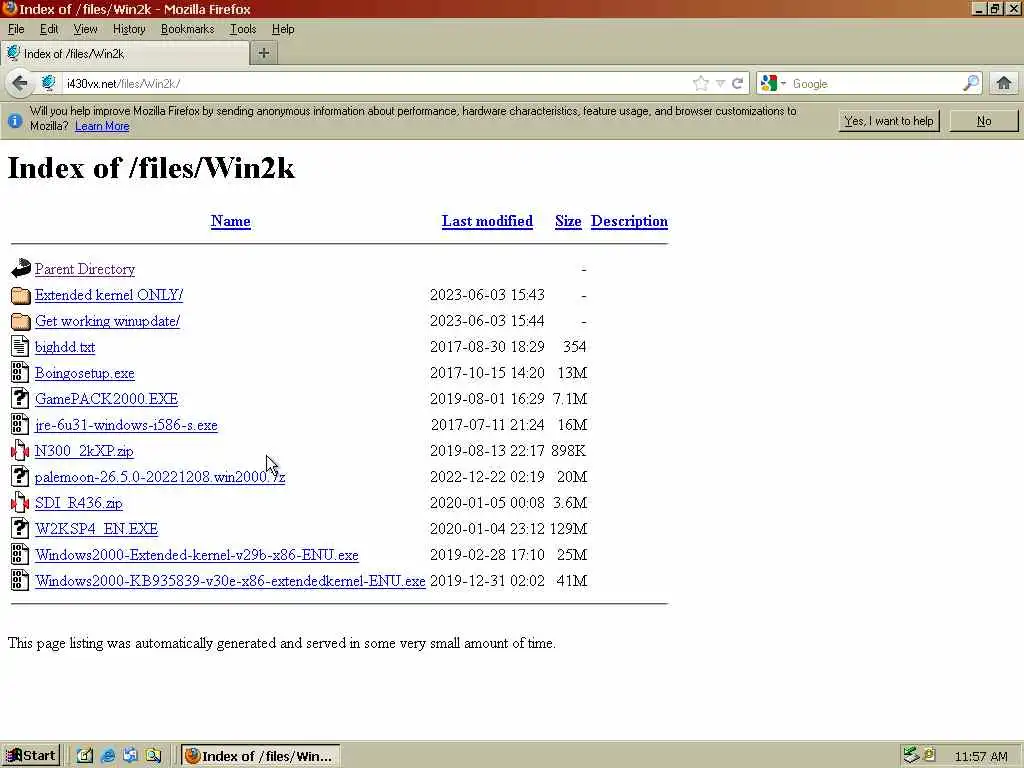Click the archive icon beside N300_2kXP.zip
This screenshot has width=1024, height=768.
pos(20,451)
